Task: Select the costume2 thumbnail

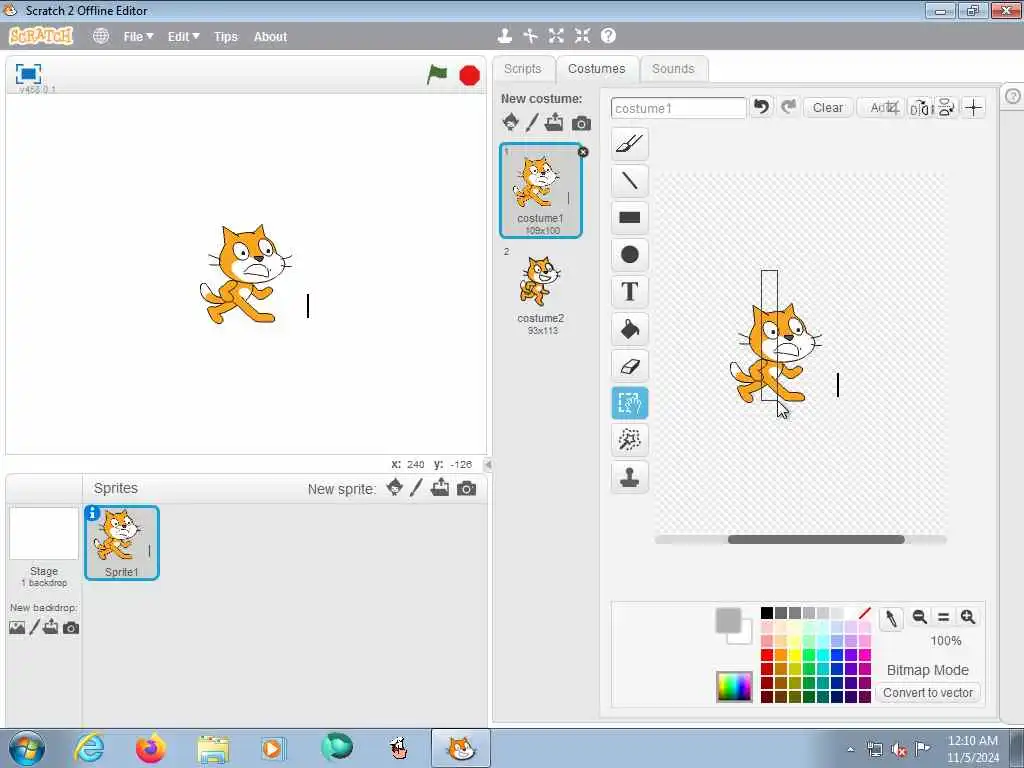Action: [x=541, y=292]
